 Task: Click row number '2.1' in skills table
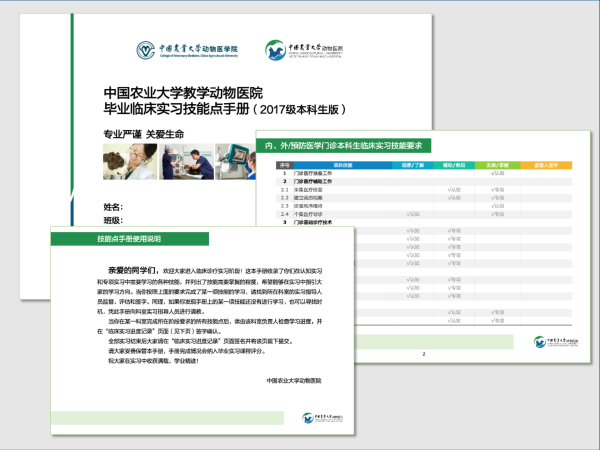tap(285, 190)
